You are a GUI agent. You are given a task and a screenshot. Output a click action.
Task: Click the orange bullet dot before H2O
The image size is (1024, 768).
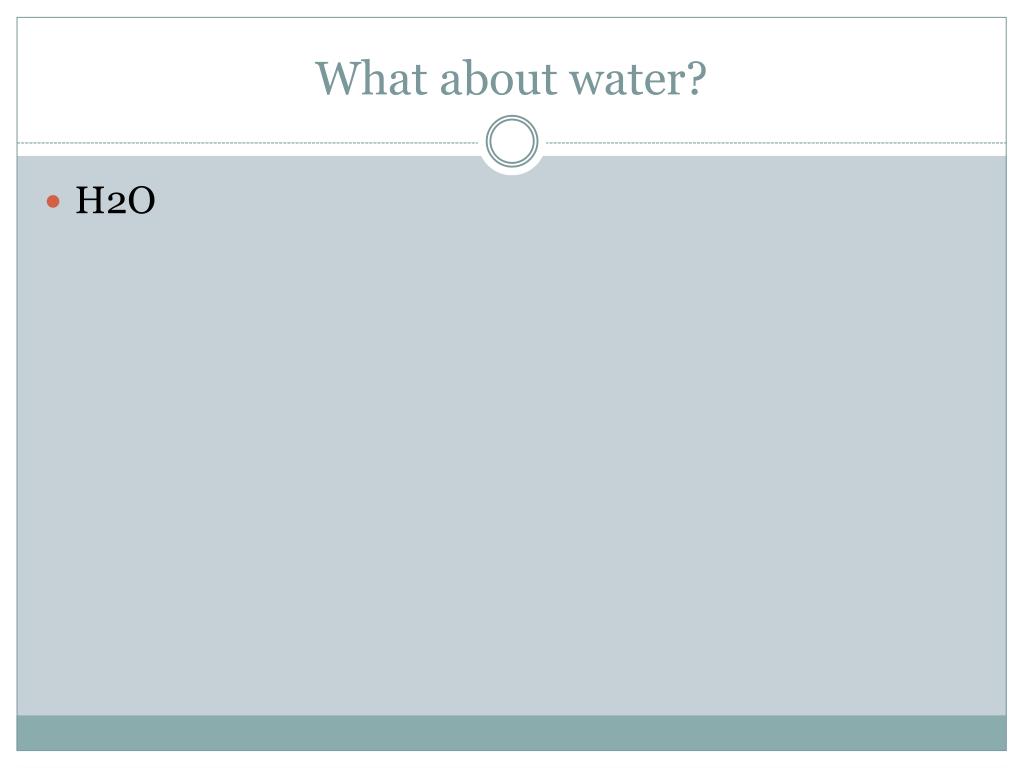coord(53,201)
